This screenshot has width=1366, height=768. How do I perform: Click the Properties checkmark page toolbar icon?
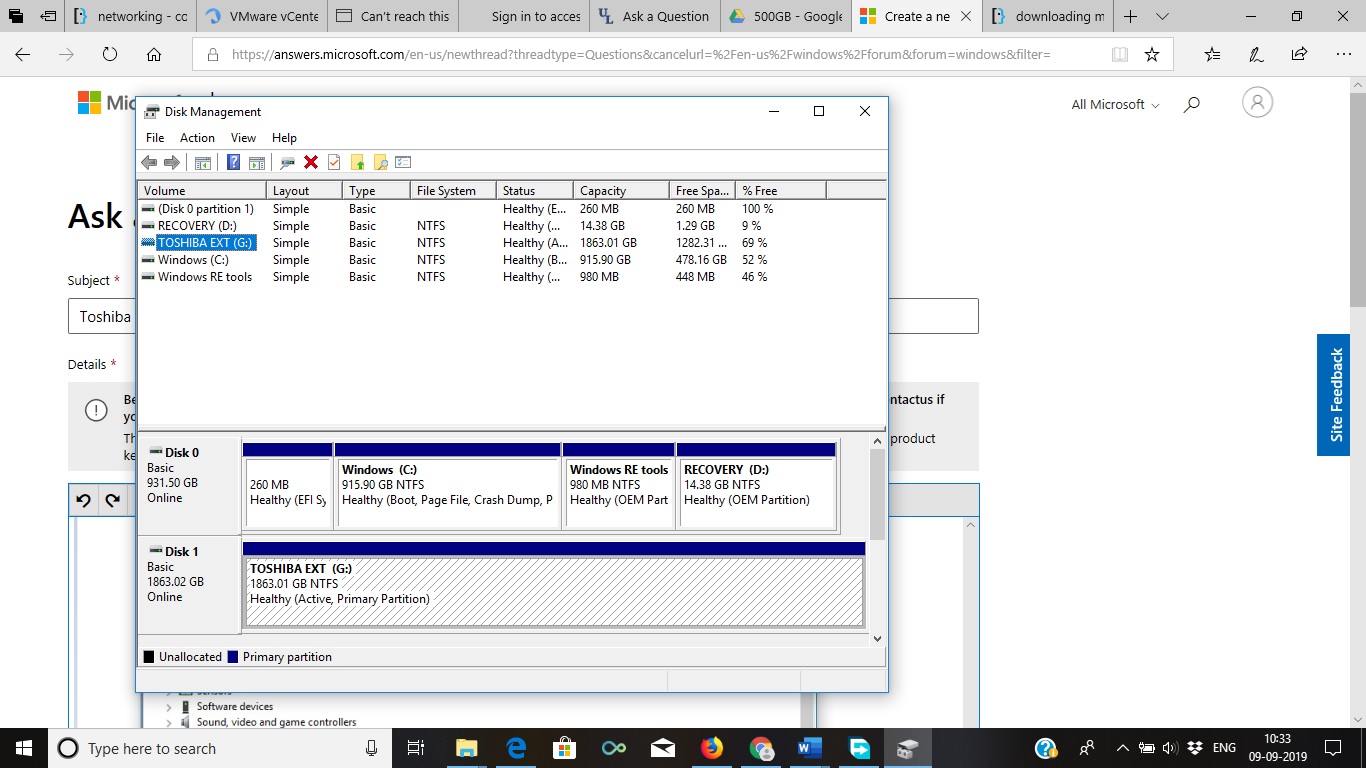334,162
